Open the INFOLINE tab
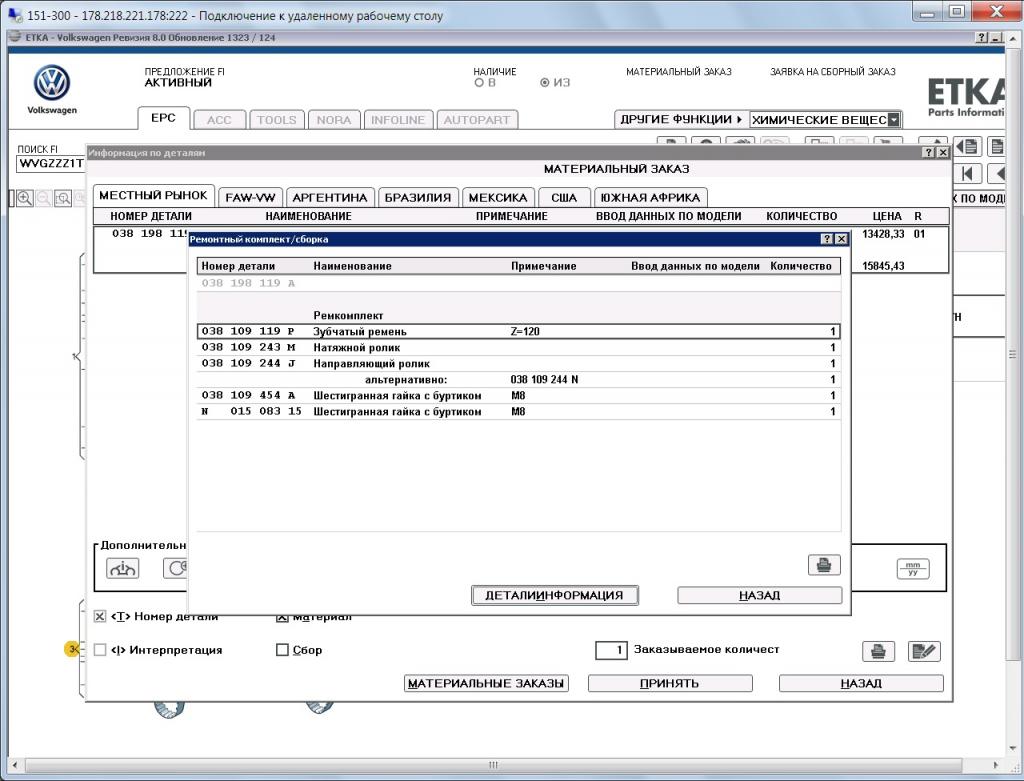The width and height of the screenshot is (1024, 781). 398,120
